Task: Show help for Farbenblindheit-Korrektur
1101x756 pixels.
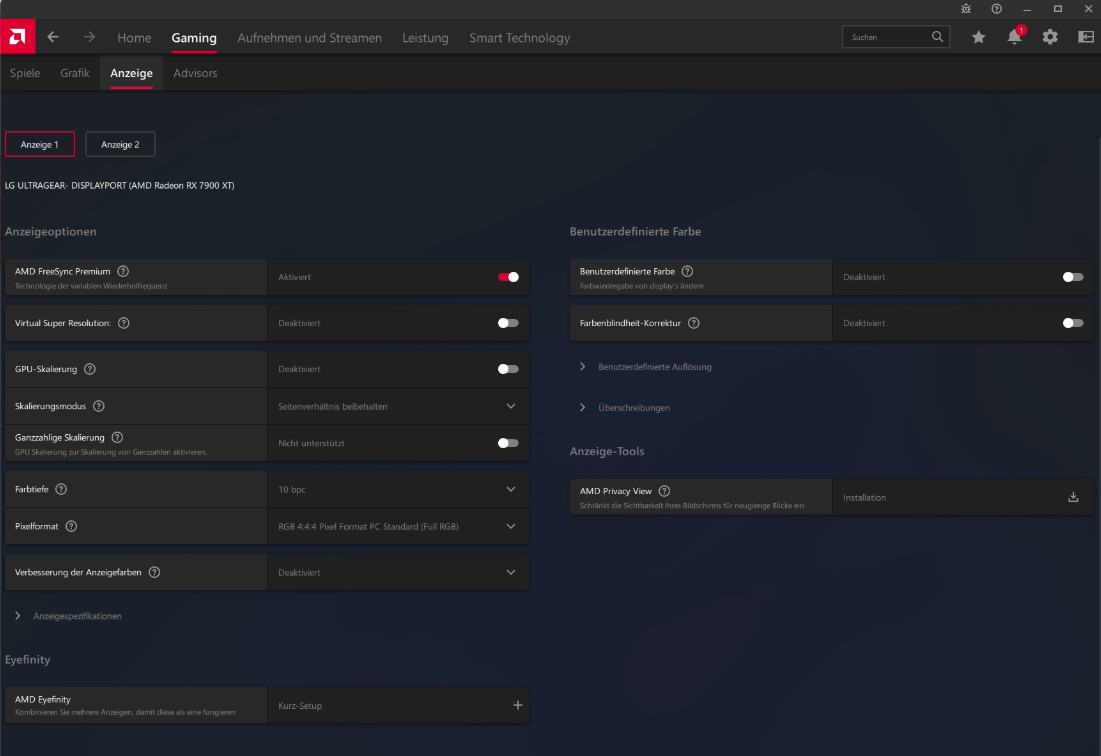Action: 694,323
